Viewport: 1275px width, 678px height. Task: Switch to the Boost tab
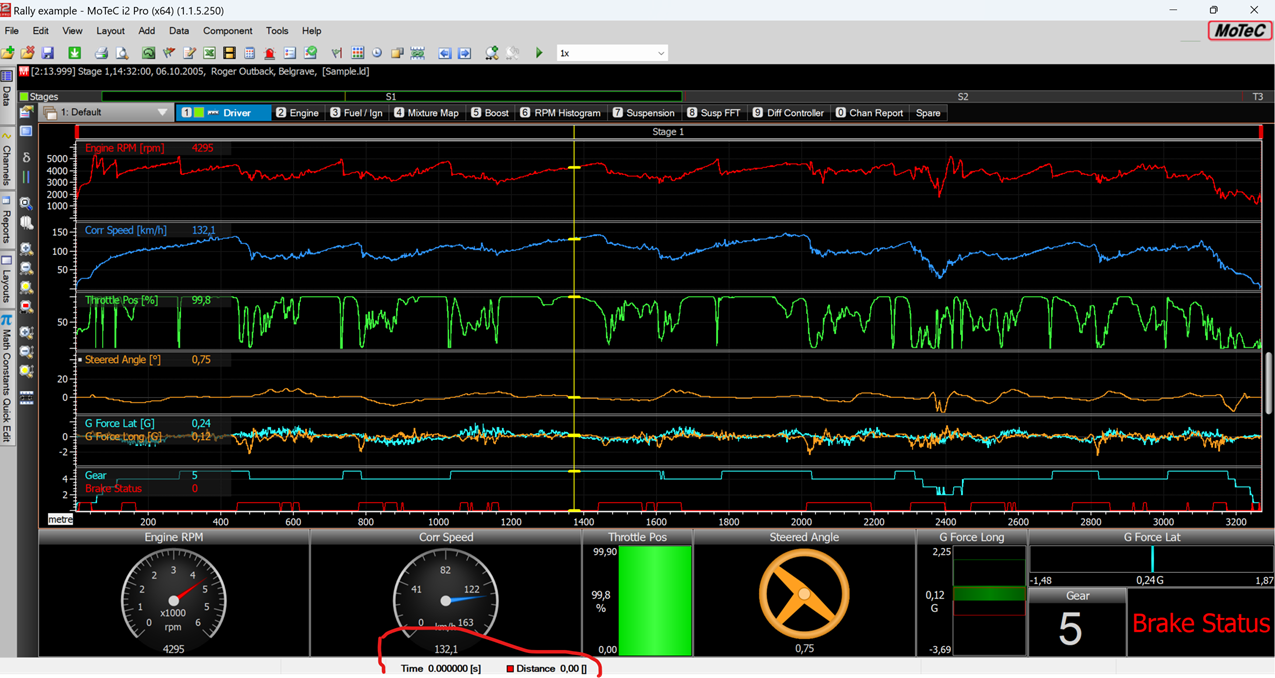pyautogui.click(x=490, y=113)
